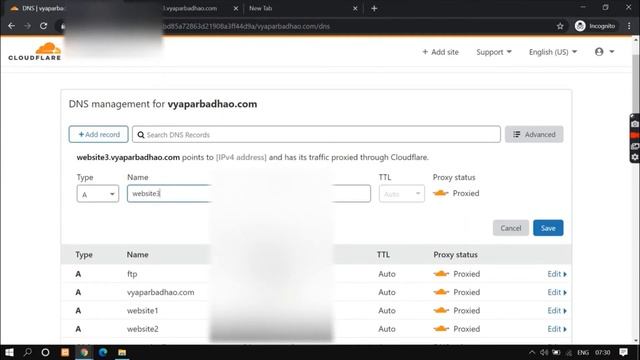Open Chrome's three-dot menu

(629, 26)
